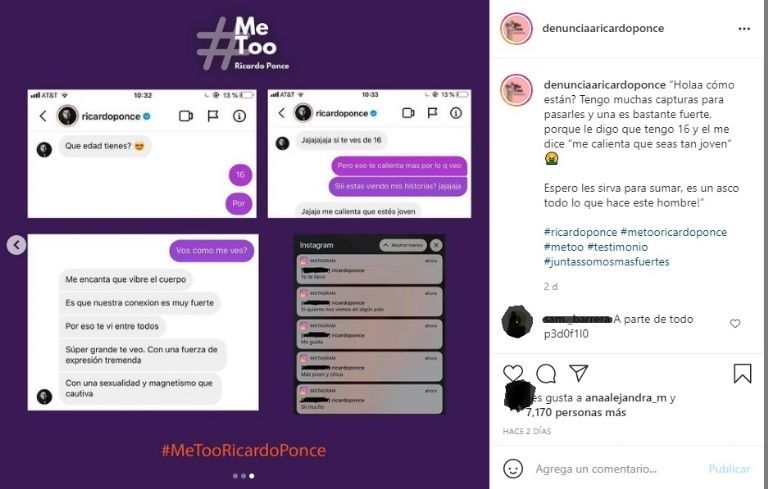The width and height of the screenshot is (768, 489).
Task: Open commenter's avatar next to comment
Action: 517,321
